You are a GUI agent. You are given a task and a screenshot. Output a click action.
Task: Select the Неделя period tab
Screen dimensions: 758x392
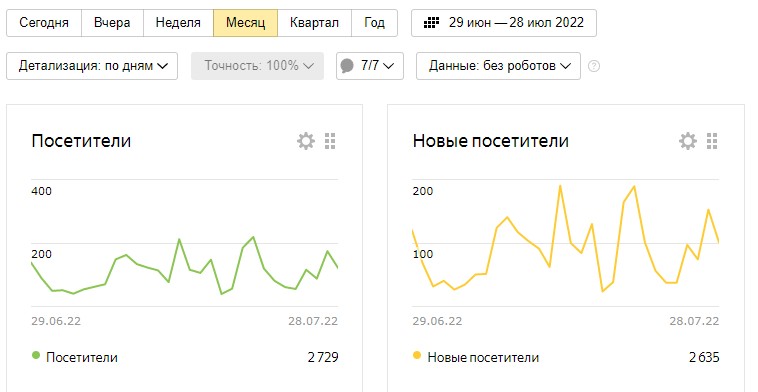pyautogui.click(x=178, y=23)
